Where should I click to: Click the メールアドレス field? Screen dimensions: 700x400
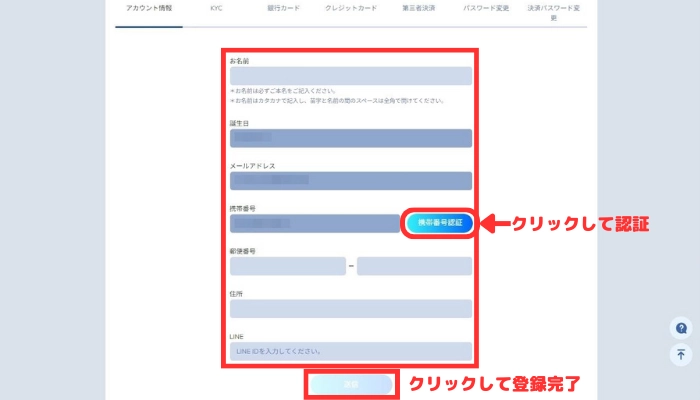tap(351, 181)
